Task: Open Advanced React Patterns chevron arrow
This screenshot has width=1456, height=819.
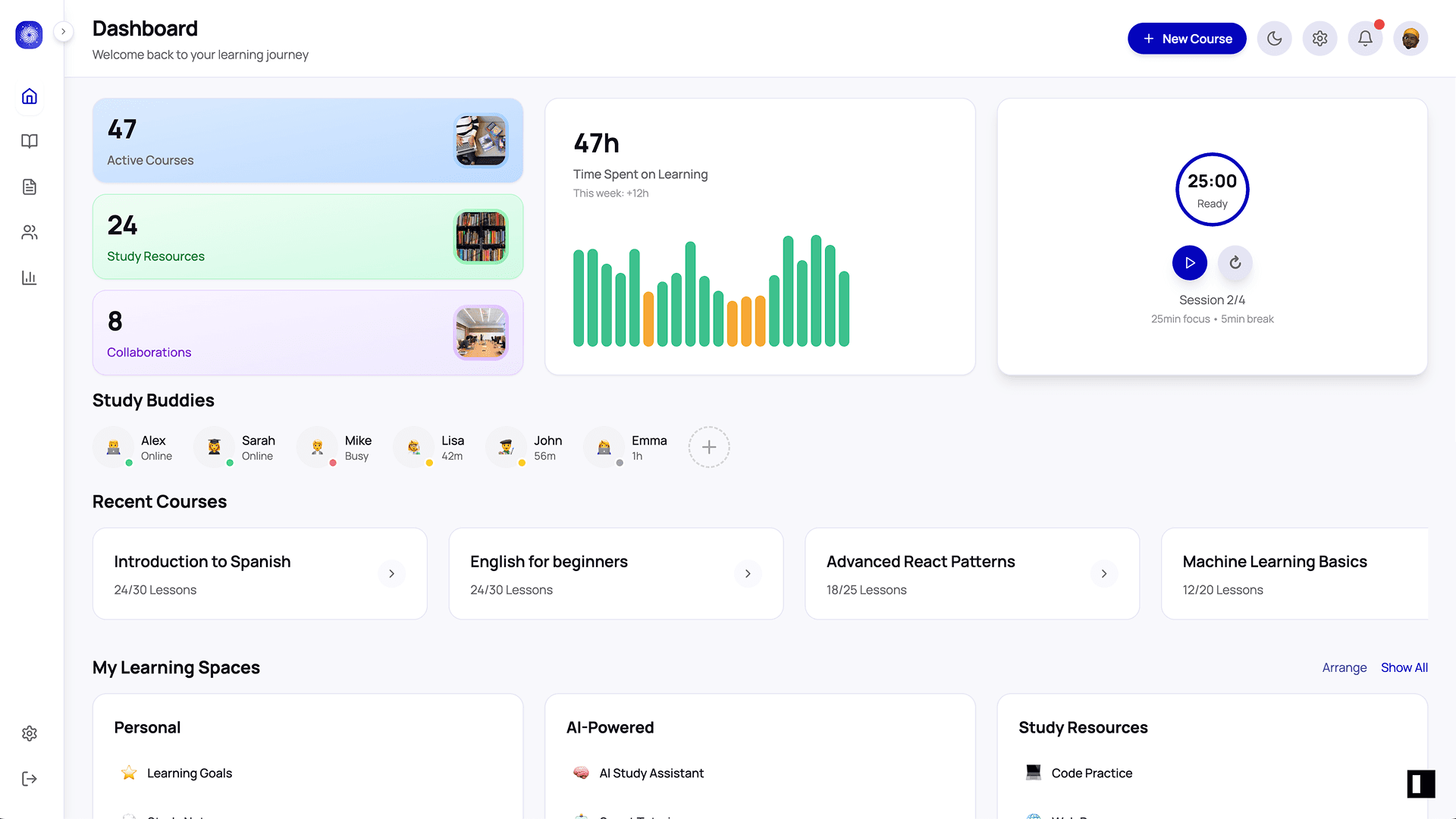Action: point(1104,574)
